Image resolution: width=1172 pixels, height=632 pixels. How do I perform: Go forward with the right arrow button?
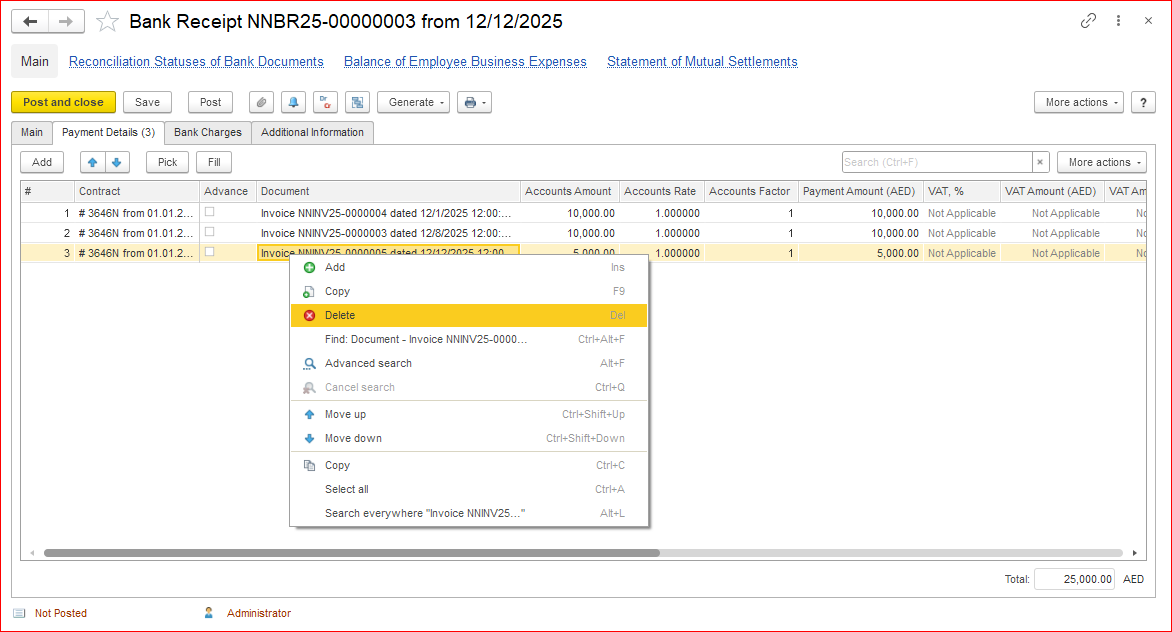pos(66,22)
